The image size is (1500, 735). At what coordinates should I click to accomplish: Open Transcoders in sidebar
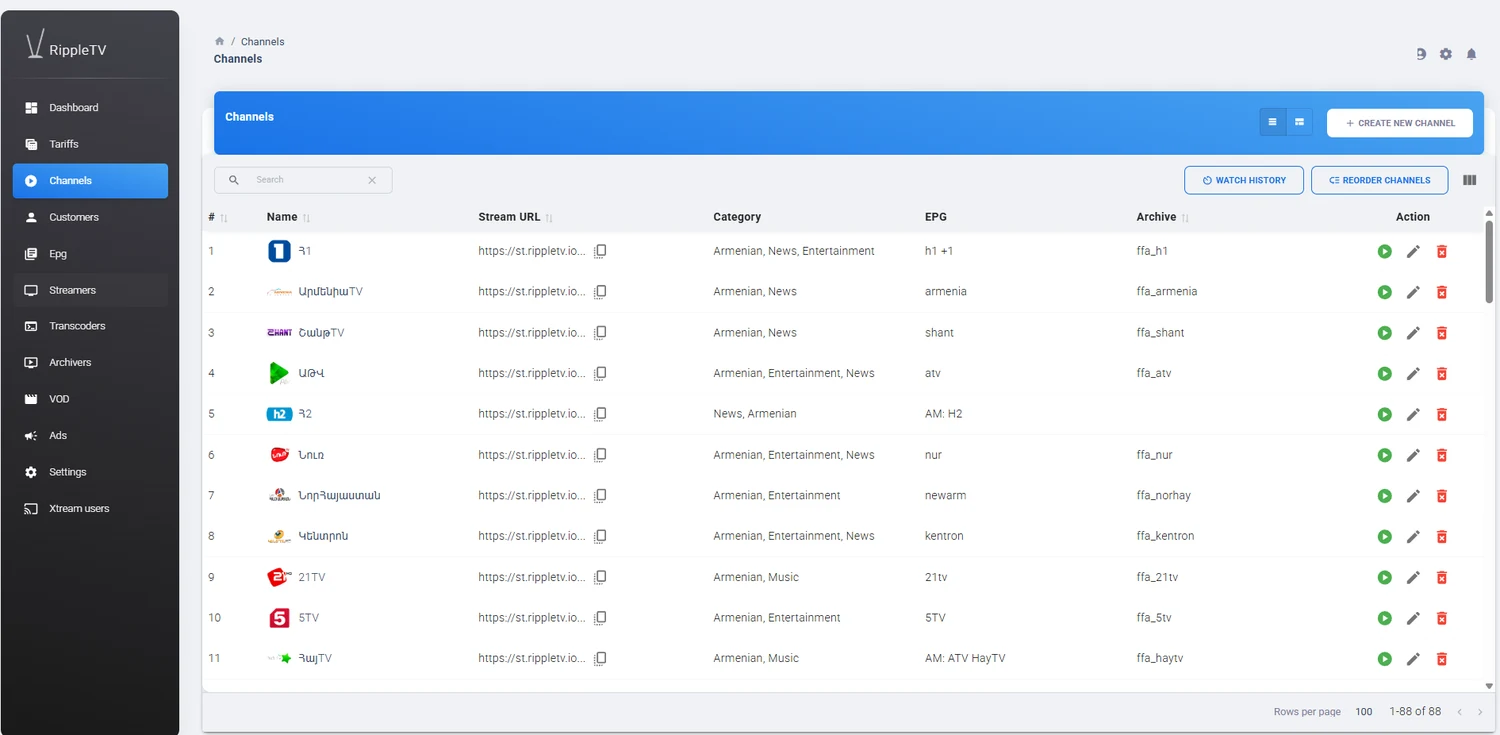[90, 326]
